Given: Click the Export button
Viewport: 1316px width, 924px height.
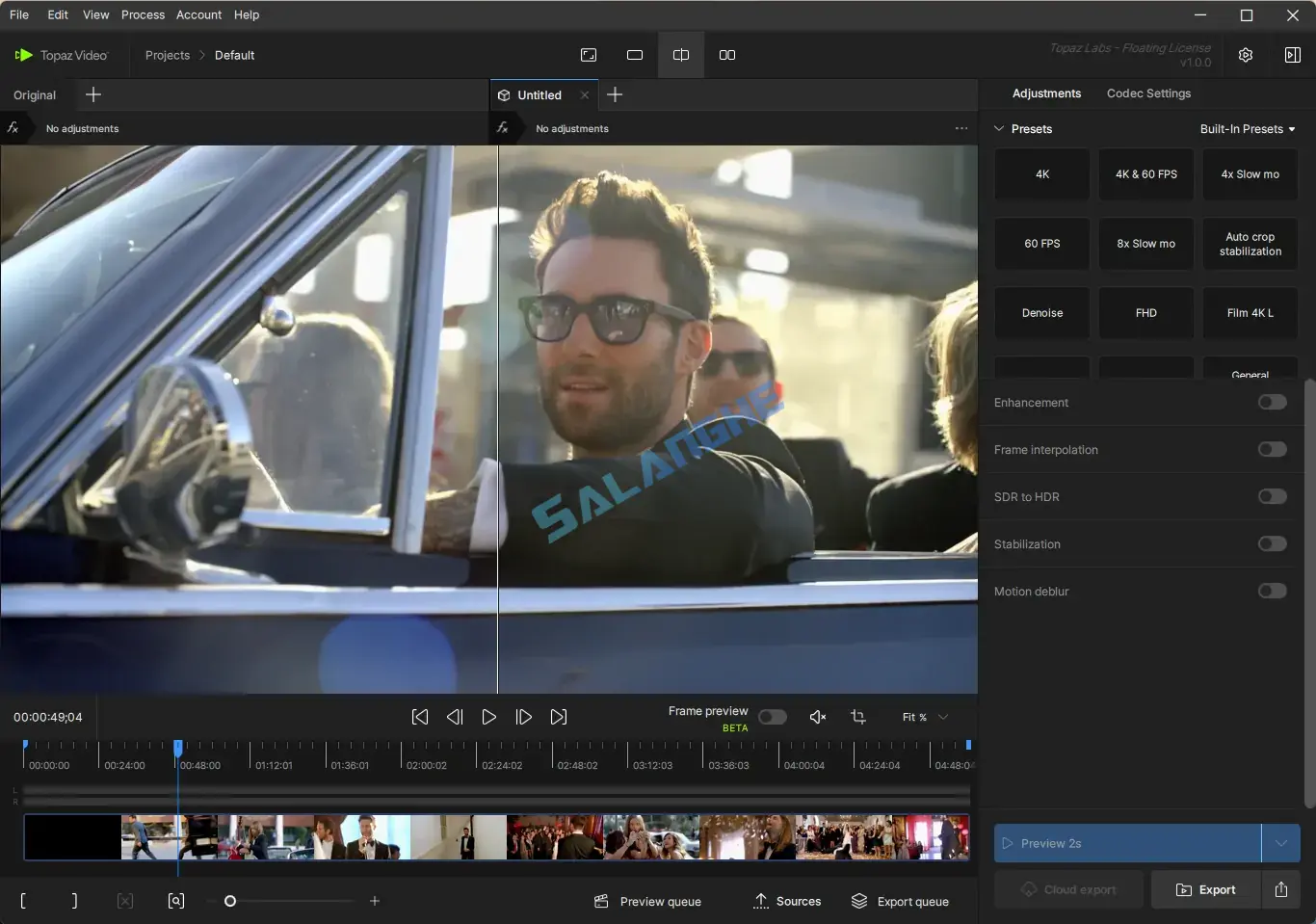Looking at the screenshot, I should pyautogui.click(x=1205, y=889).
